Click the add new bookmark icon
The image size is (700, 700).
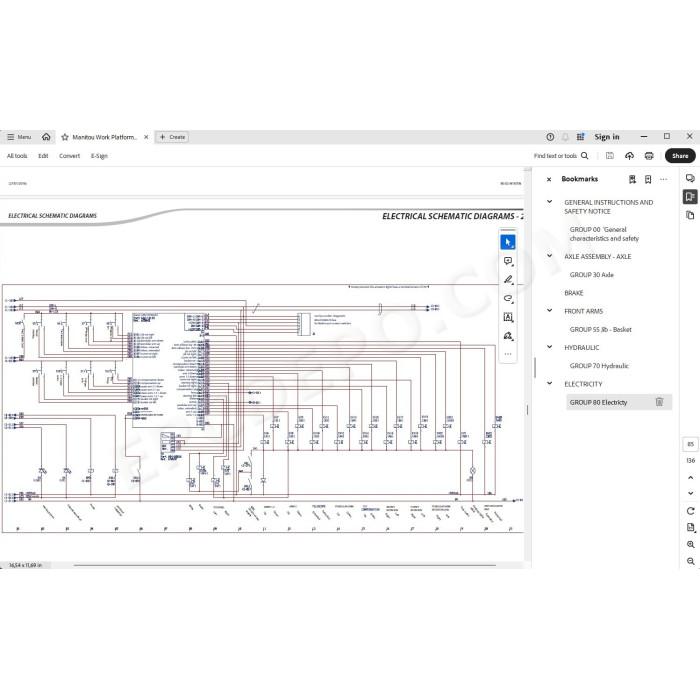[x=648, y=179]
